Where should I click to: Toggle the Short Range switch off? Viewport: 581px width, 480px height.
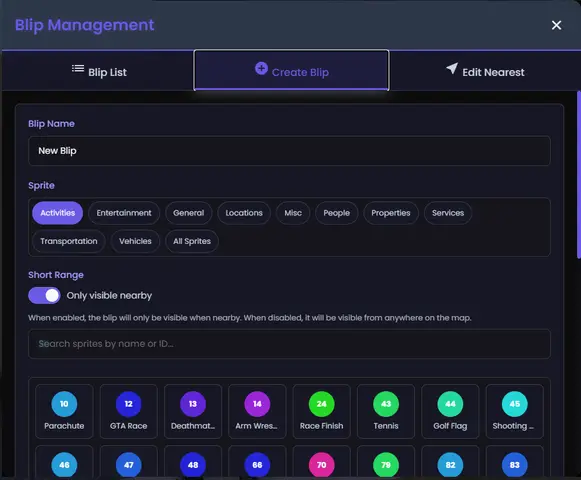tap(44, 295)
